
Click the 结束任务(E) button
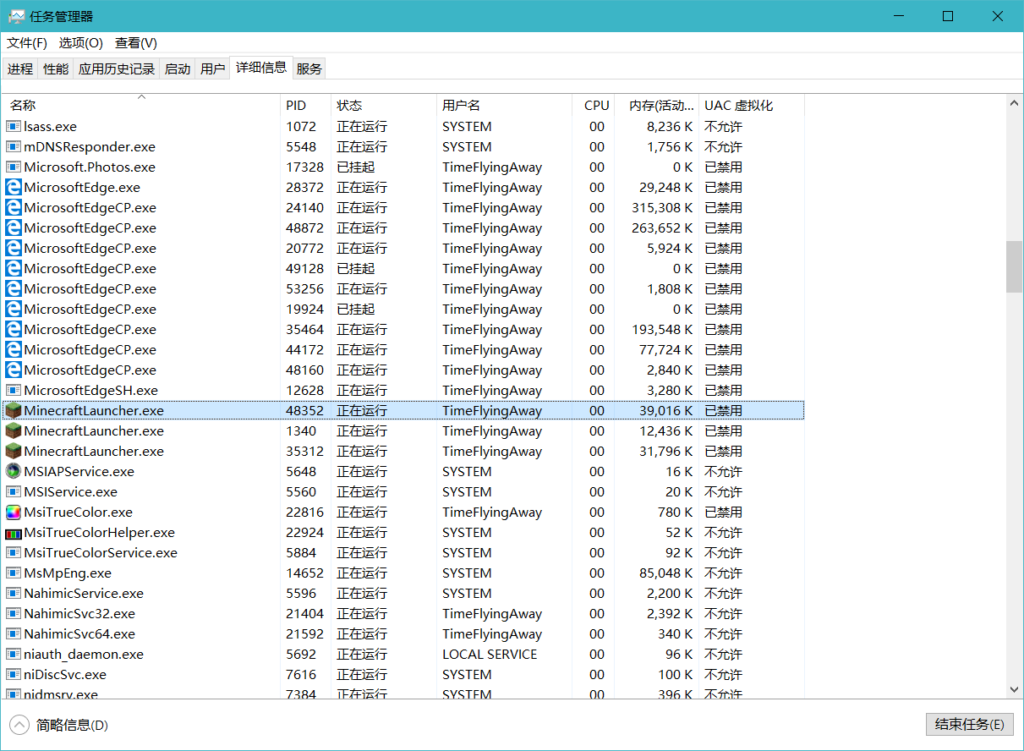tap(969, 724)
